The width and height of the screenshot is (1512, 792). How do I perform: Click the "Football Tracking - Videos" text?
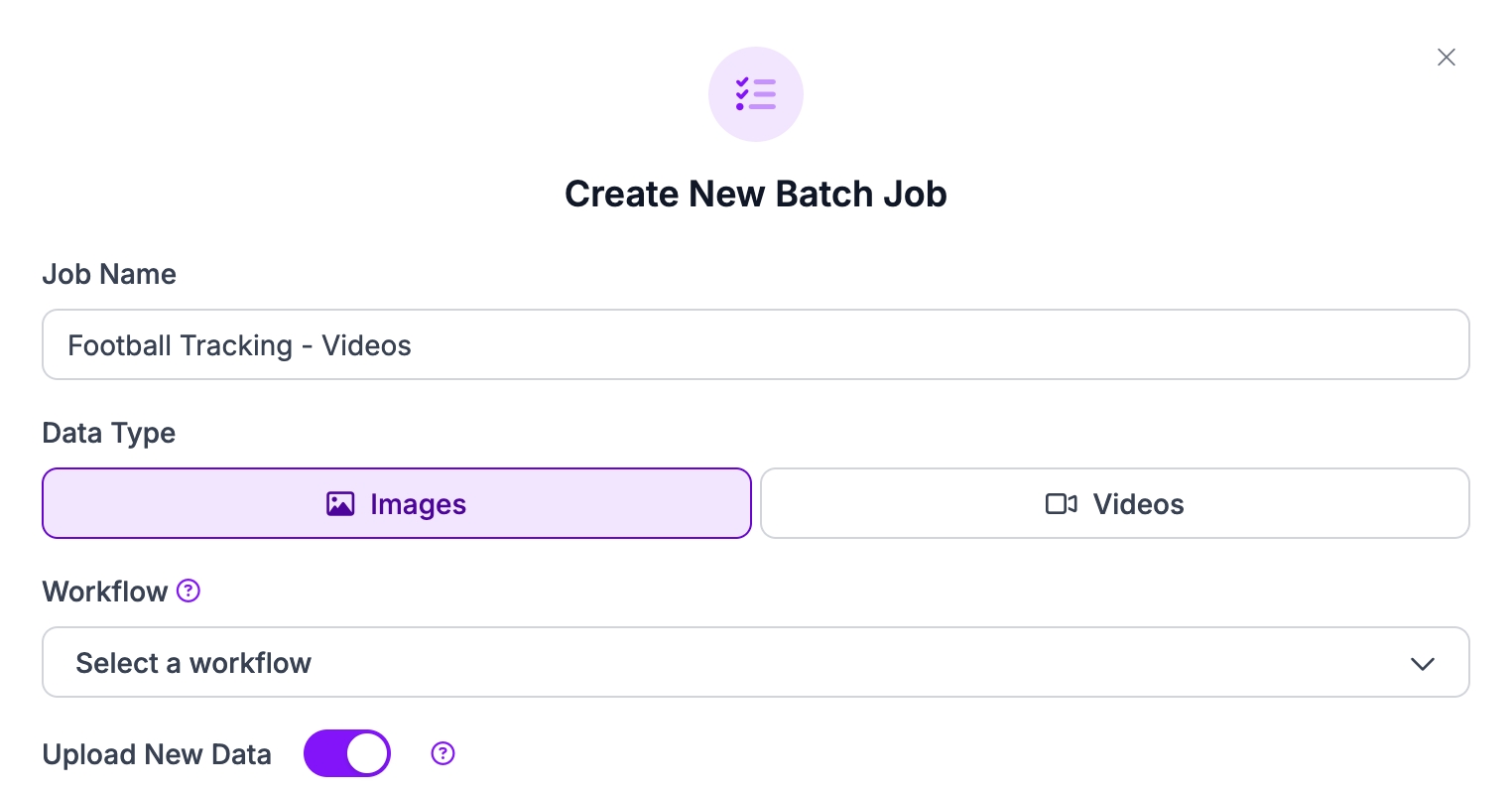(239, 345)
